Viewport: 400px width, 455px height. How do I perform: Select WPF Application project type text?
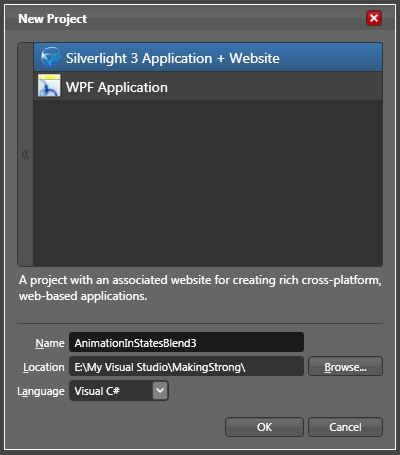tap(117, 87)
